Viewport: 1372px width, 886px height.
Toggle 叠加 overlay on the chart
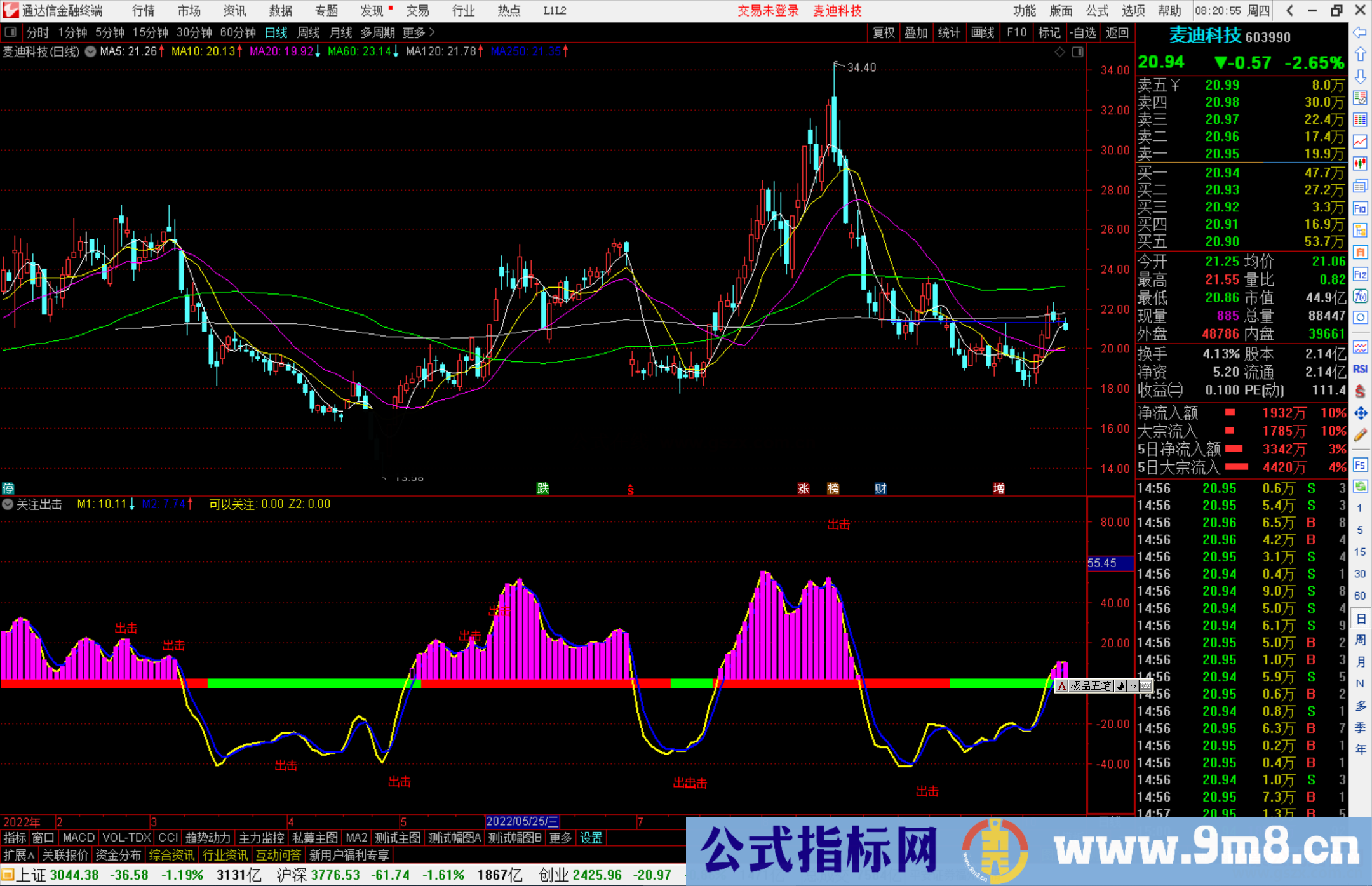tap(917, 32)
